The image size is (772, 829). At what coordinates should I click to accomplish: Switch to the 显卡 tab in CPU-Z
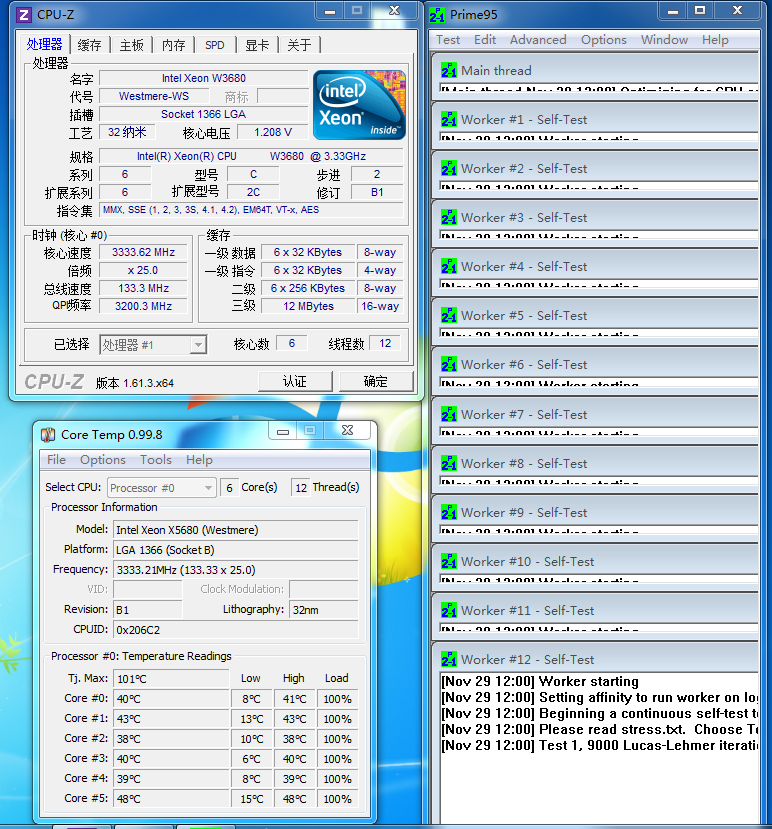(258, 45)
